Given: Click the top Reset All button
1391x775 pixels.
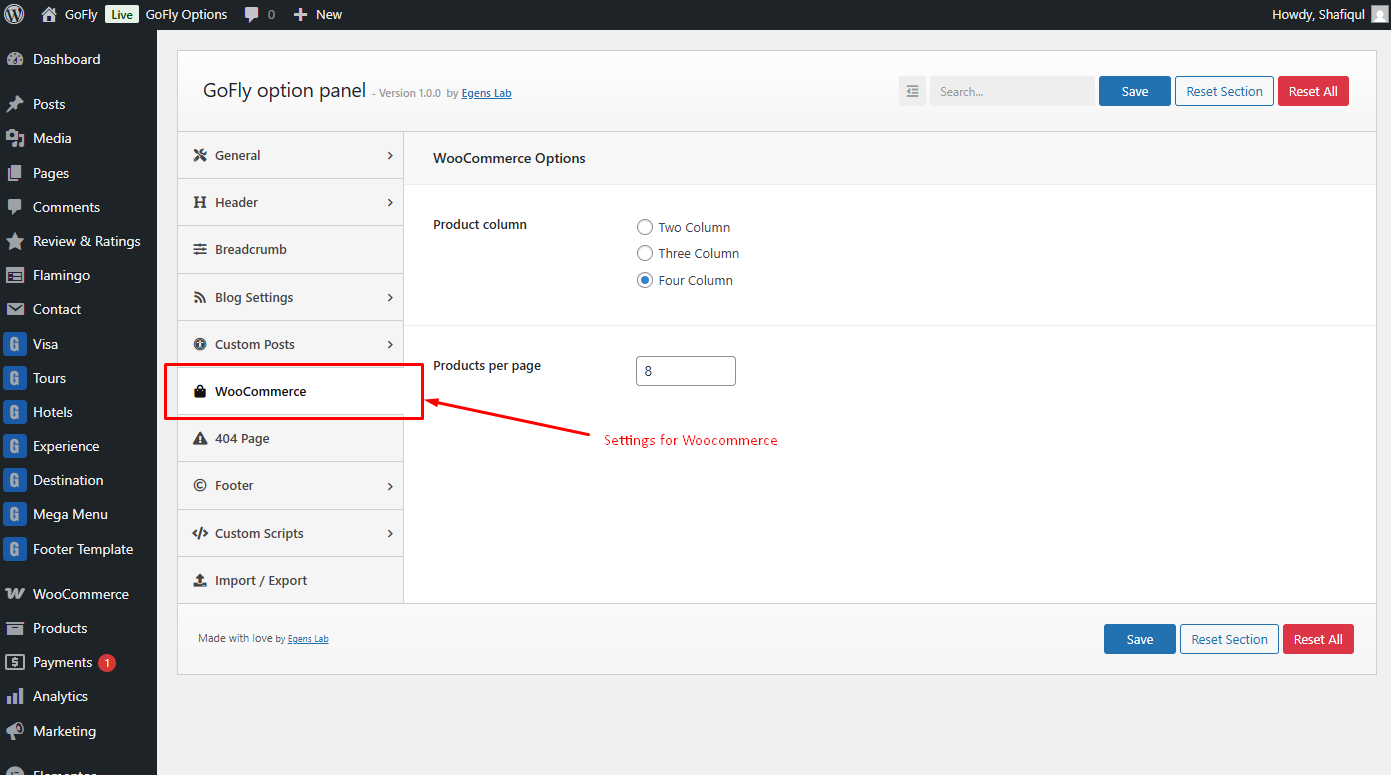Looking at the screenshot, I should [x=1313, y=91].
